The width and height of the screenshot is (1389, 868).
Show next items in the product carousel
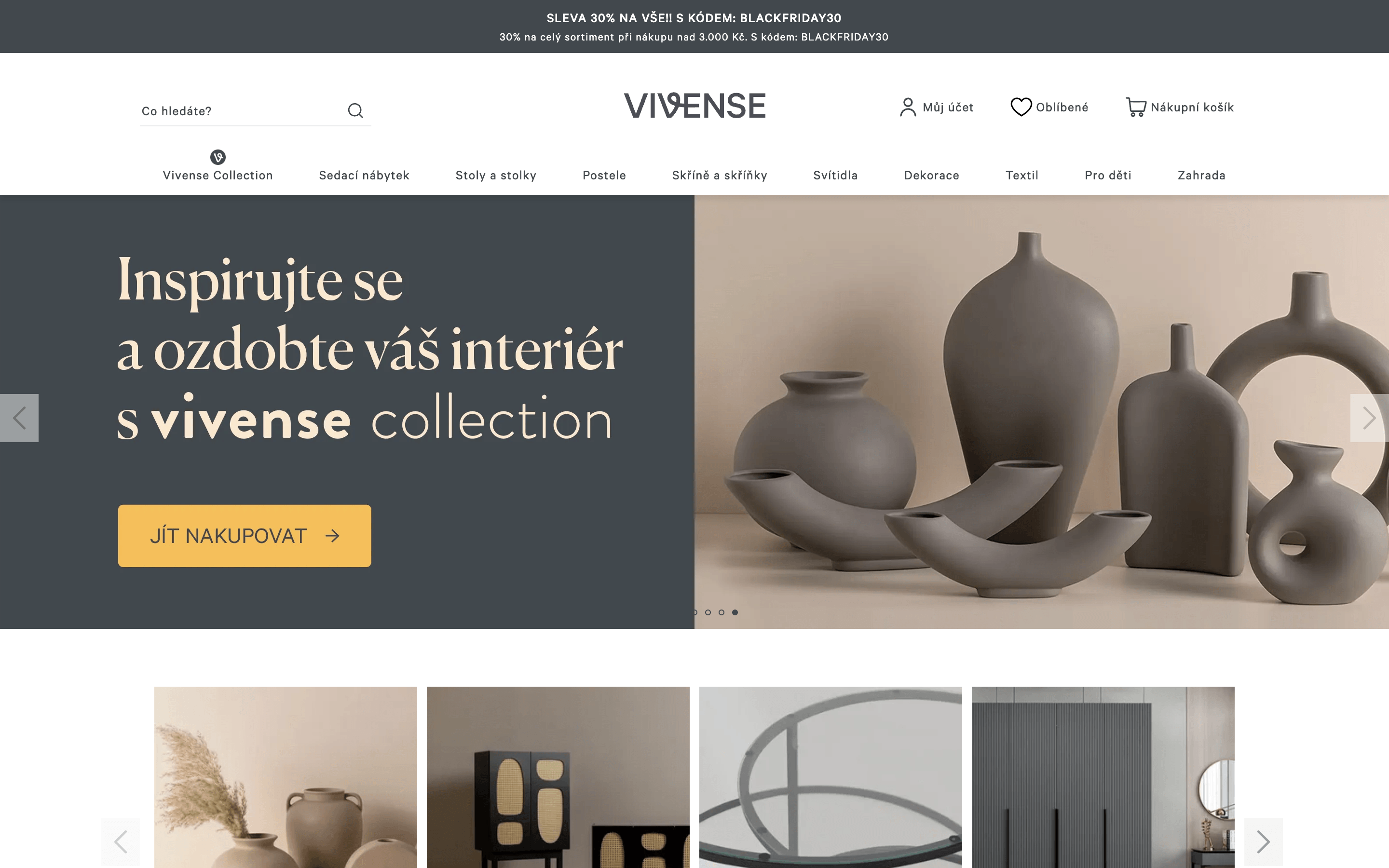(x=1263, y=841)
